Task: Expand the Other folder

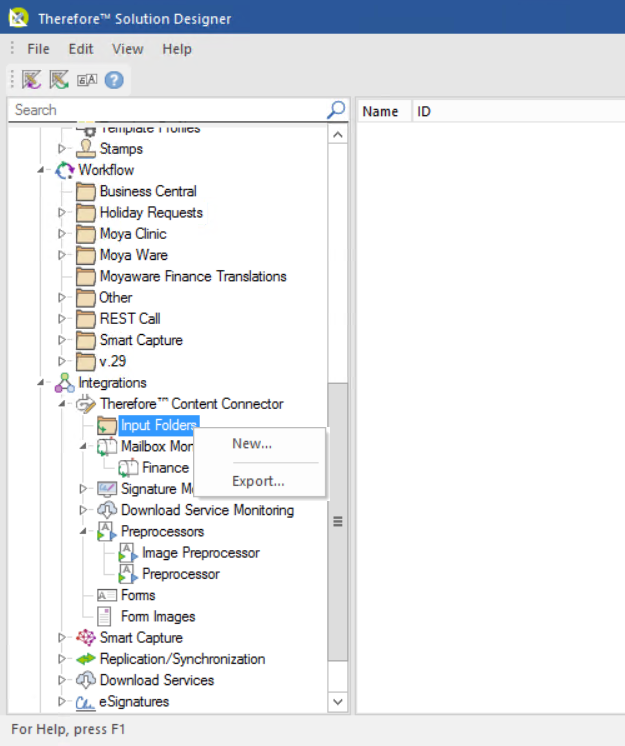Action: 62,297
